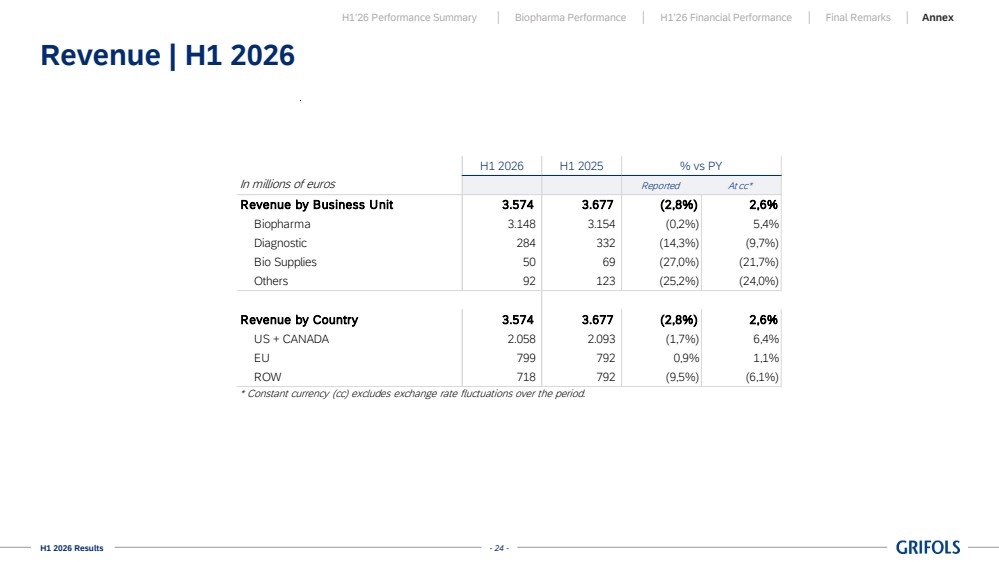Select the US + CANADA row label
Screen dimensions: 999x562
291,339
